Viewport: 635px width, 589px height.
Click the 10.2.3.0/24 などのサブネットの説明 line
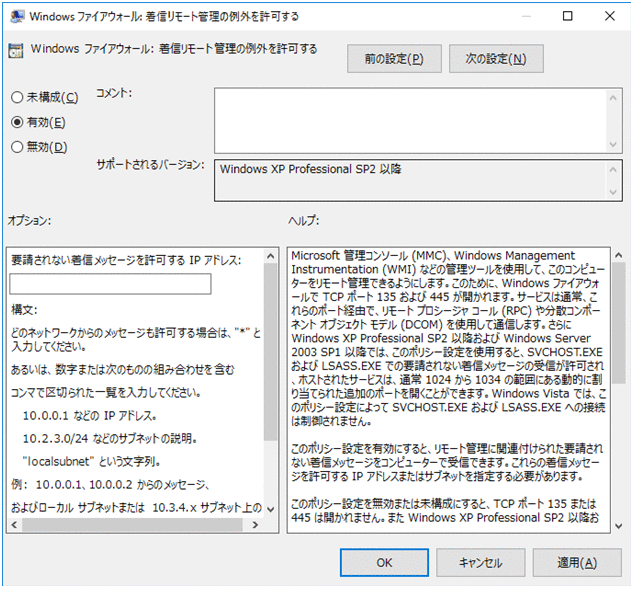(x=110, y=438)
